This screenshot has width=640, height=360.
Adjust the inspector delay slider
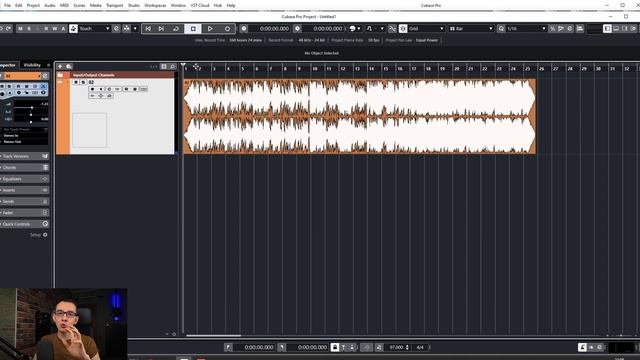[31, 120]
